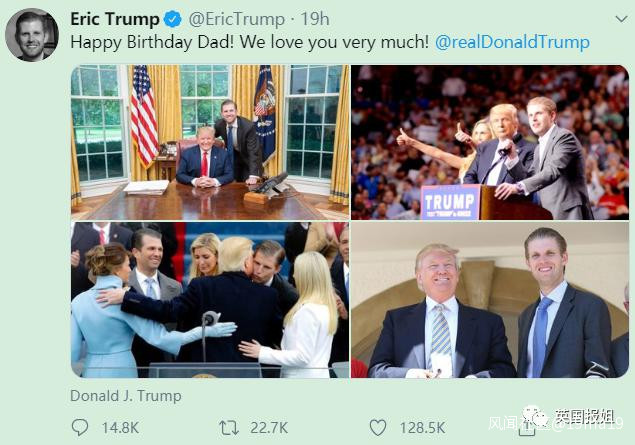Viewport: 635px width, 445px height.
Task: Click the reply speech bubble icon
Action: click(x=80, y=428)
